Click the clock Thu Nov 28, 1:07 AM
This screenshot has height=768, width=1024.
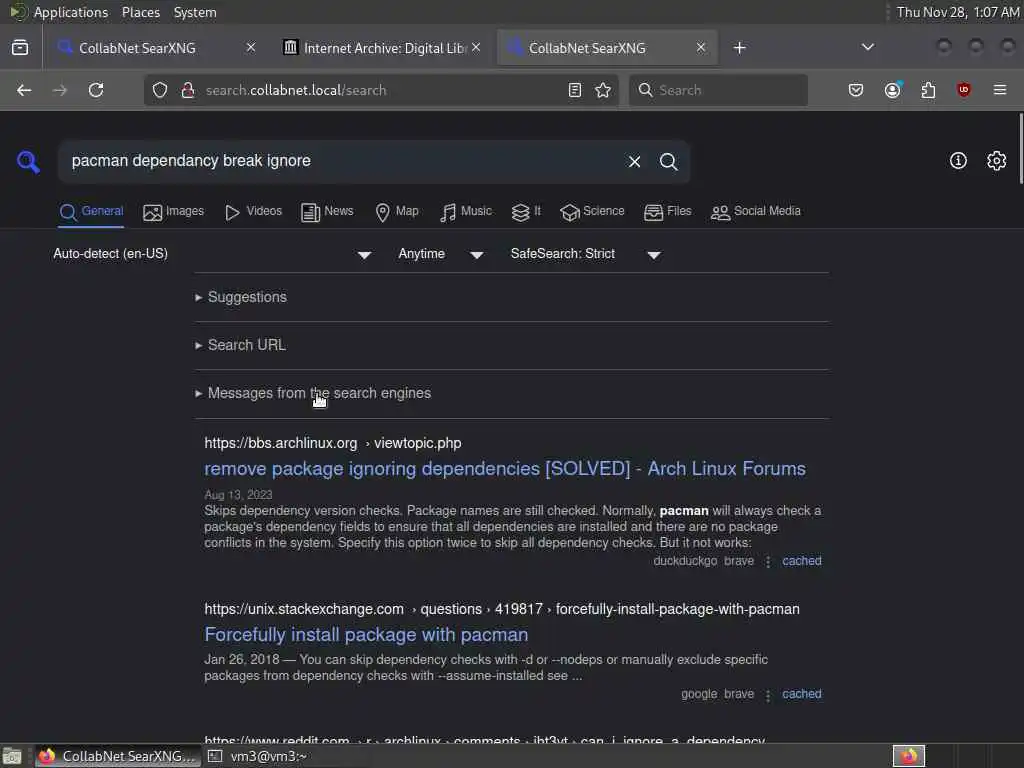coord(958,12)
